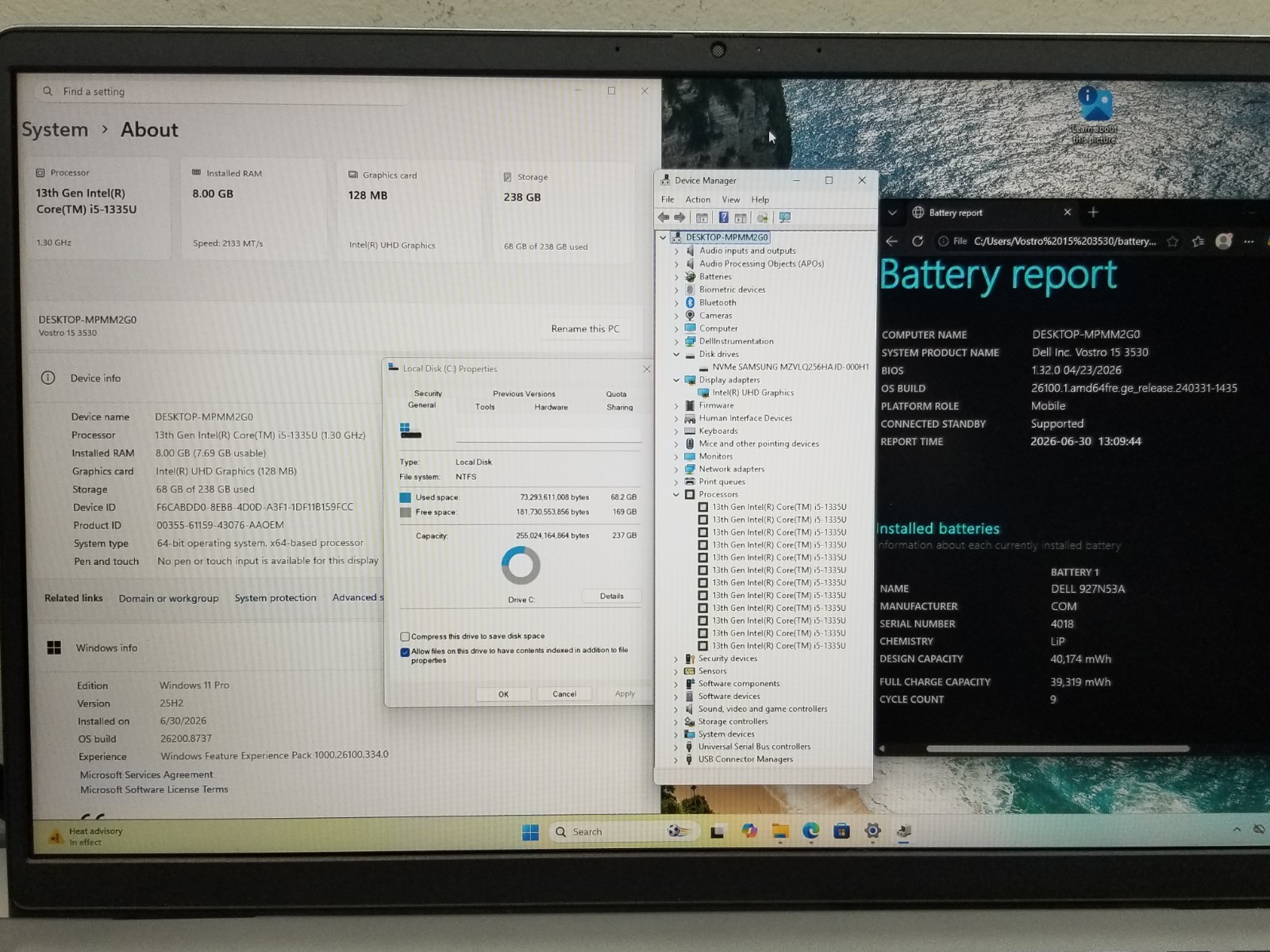The height and width of the screenshot is (952, 1270).
Task: Click the Bluetooth category icon in device tree
Action: 690,302
